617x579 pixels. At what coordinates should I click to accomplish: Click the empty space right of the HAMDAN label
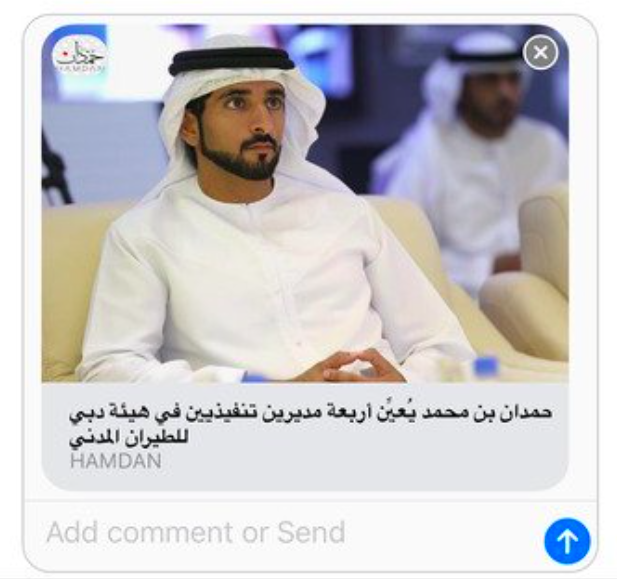point(354,461)
